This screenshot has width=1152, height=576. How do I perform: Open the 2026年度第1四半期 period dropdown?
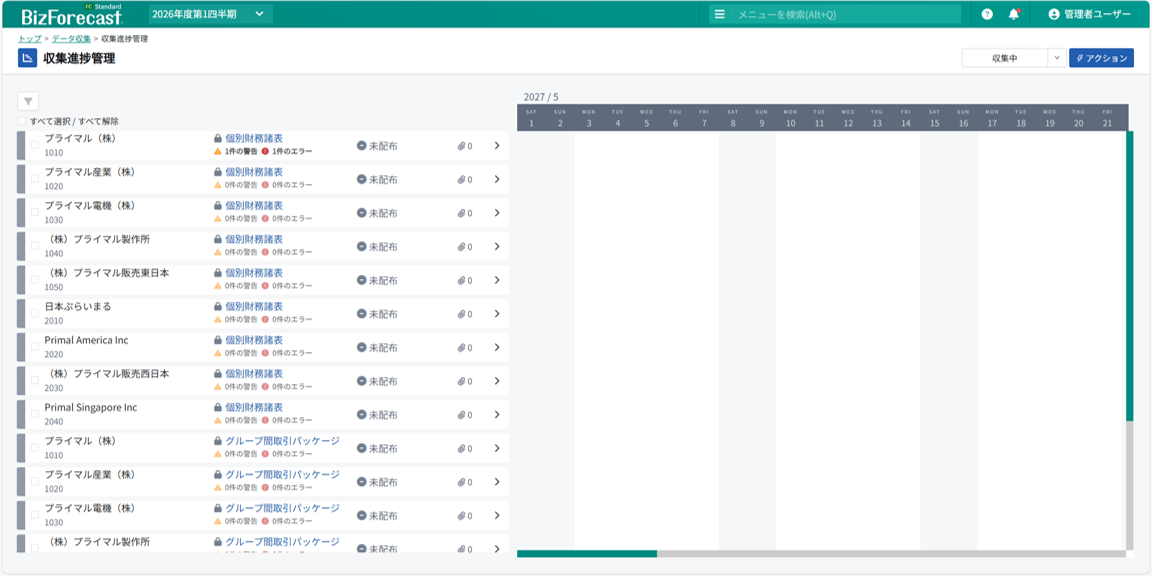(x=209, y=14)
